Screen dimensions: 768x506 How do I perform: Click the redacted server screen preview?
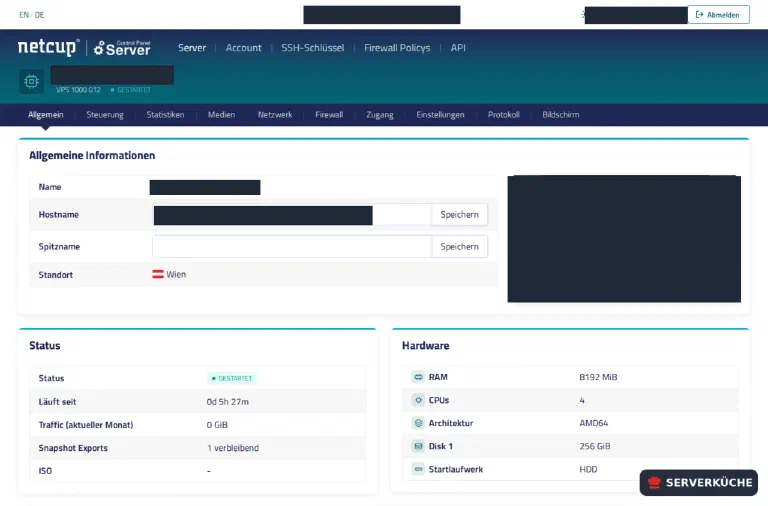(624, 239)
